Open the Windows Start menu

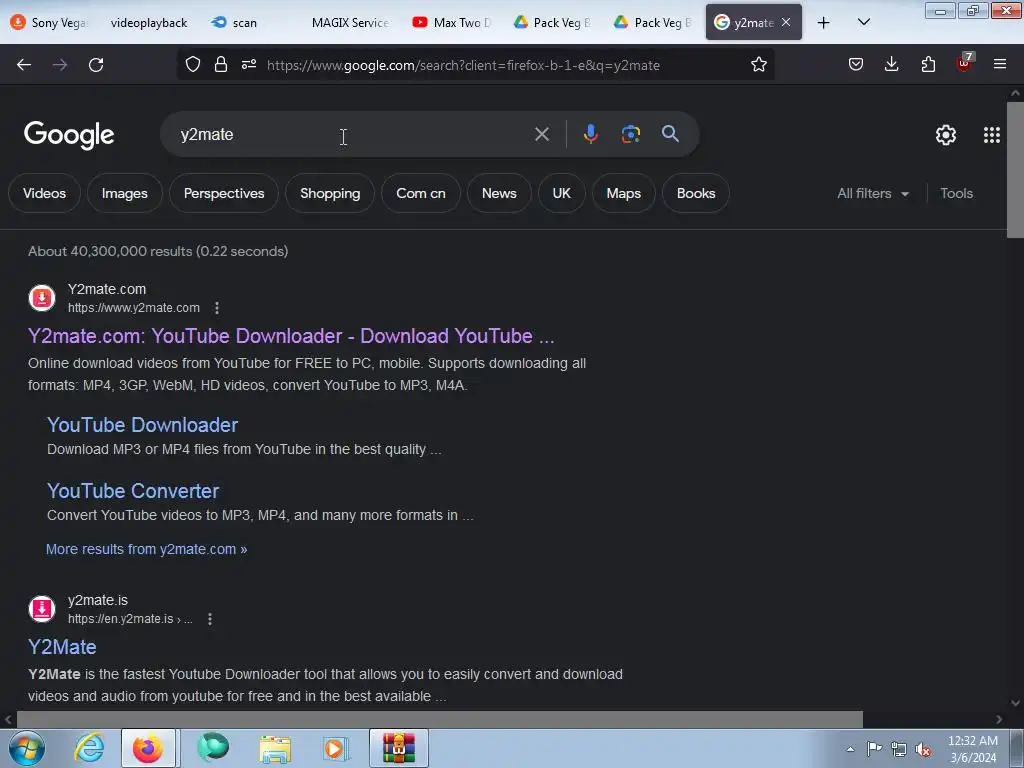(27, 748)
